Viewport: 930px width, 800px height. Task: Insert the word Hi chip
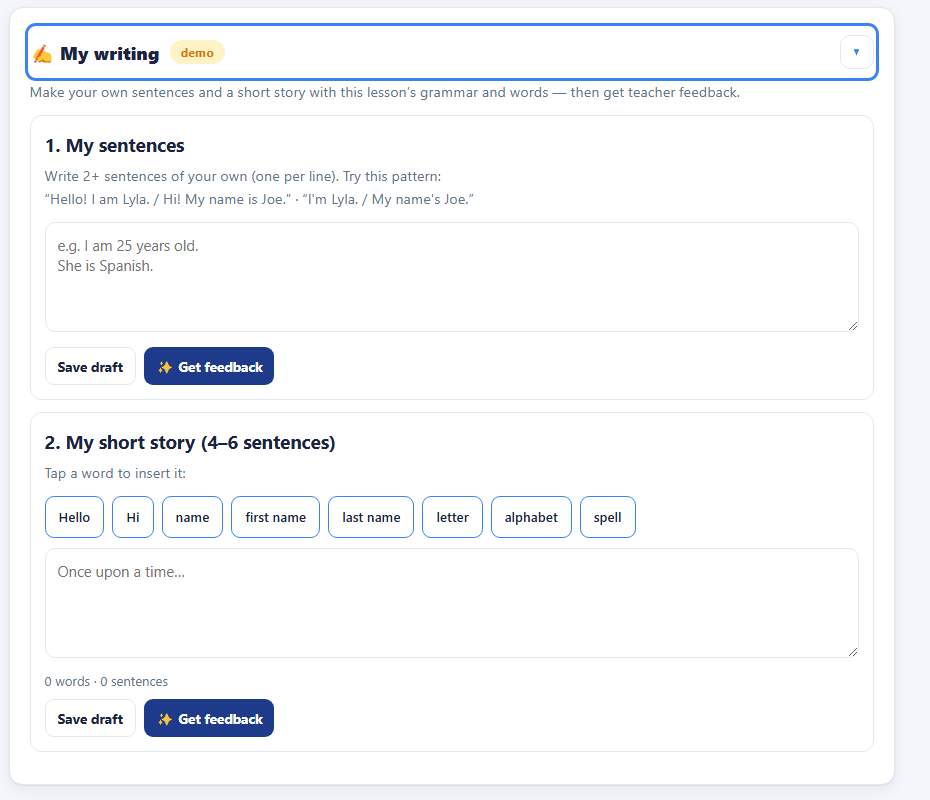133,517
